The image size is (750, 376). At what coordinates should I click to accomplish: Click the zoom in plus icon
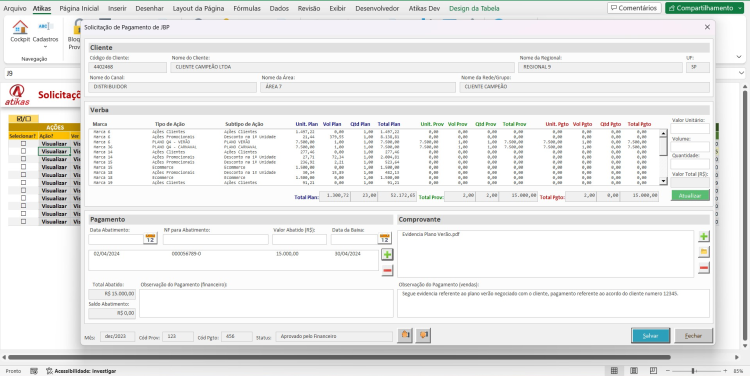(725, 371)
